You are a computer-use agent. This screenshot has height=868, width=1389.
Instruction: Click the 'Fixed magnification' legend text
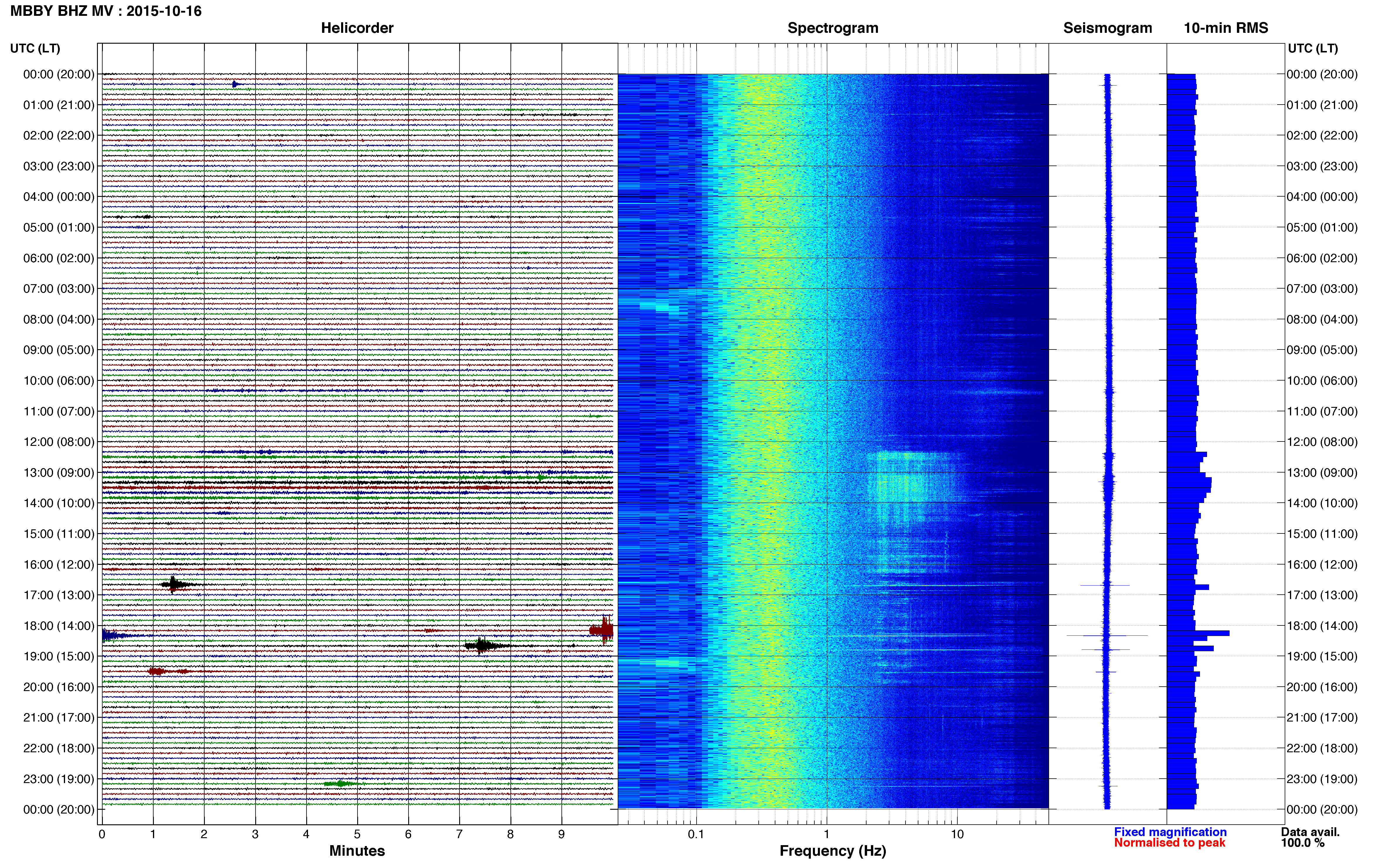pyautogui.click(x=1170, y=832)
